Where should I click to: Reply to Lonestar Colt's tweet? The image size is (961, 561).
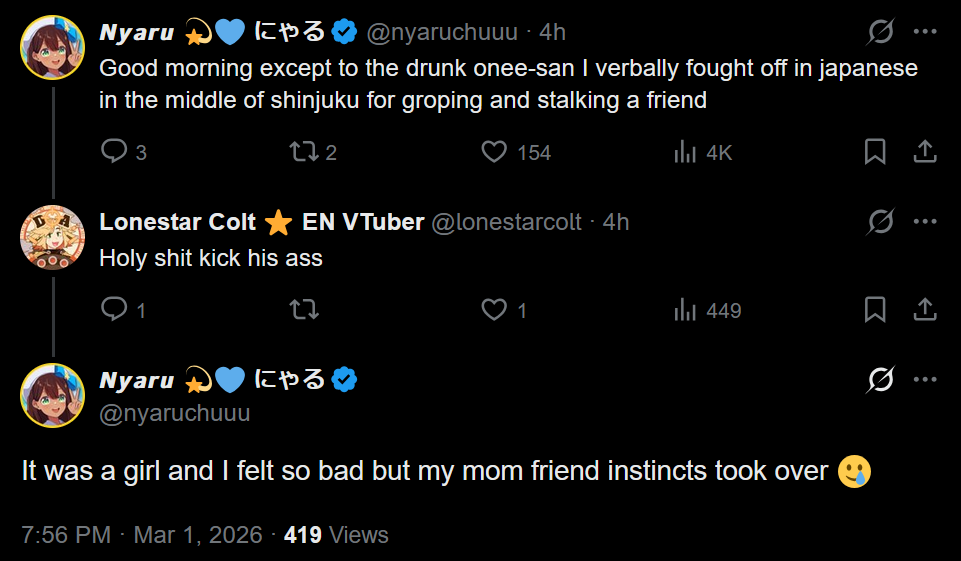click(x=115, y=310)
